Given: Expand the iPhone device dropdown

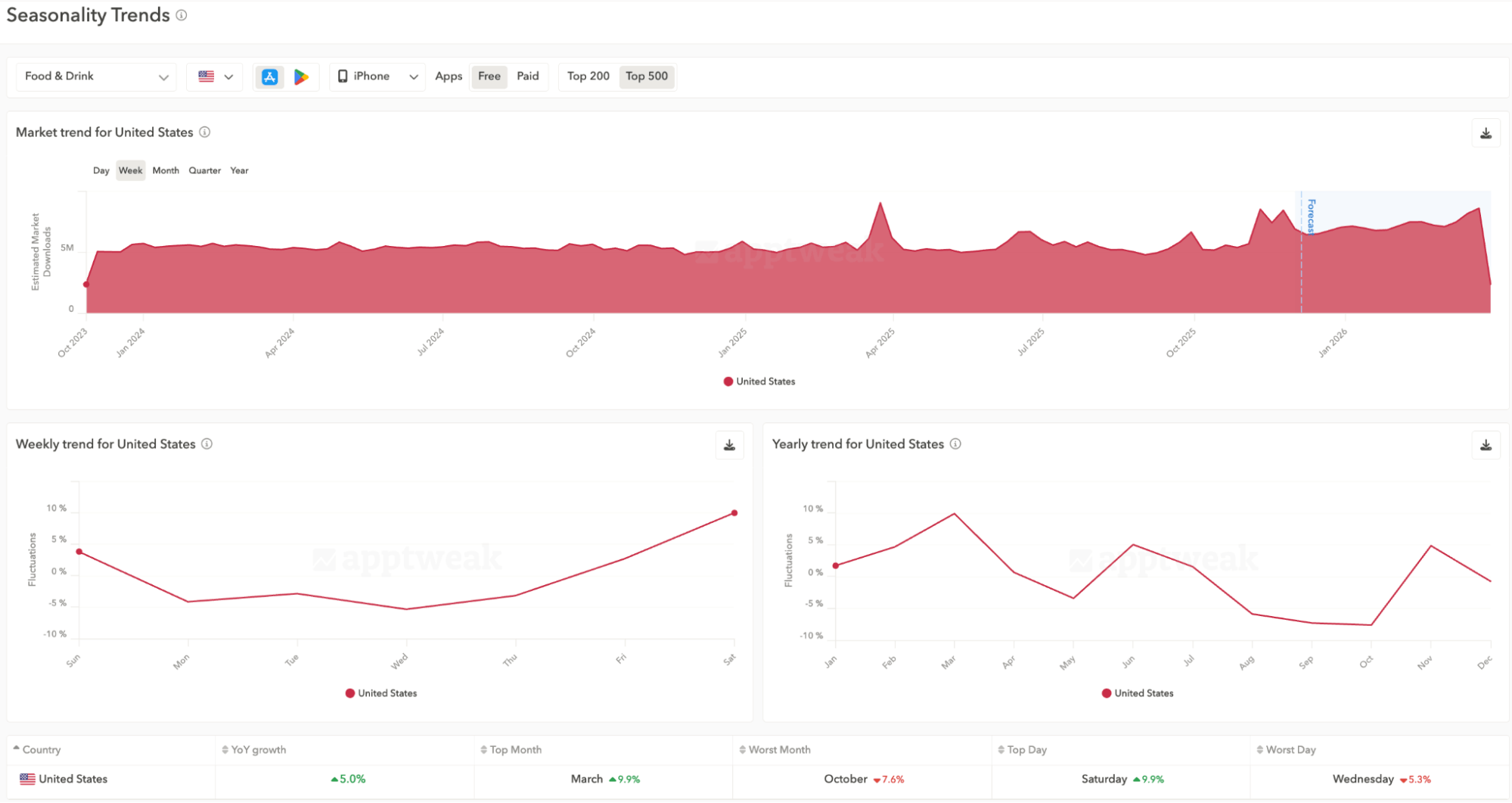Looking at the screenshot, I should pos(376,76).
